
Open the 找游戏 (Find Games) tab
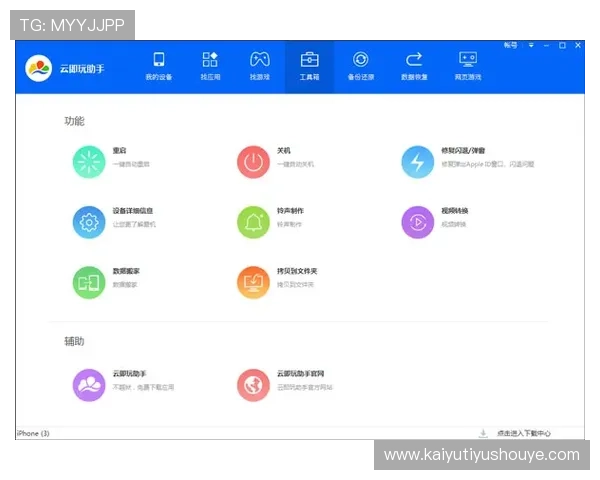coord(260,67)
